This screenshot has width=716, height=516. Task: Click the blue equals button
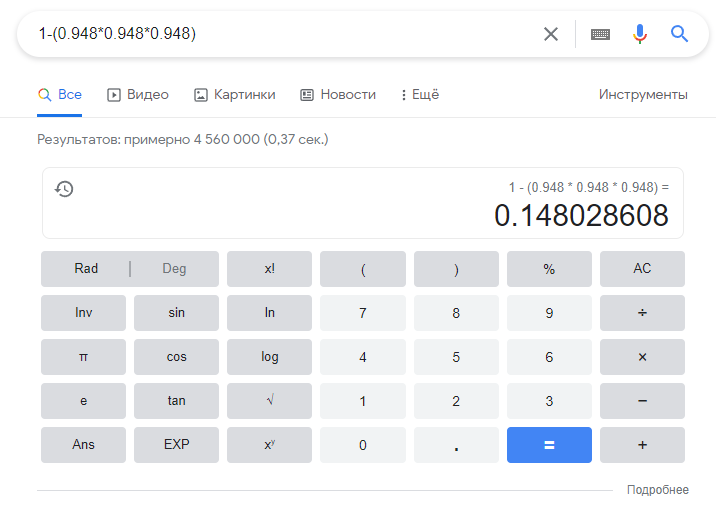549,445
